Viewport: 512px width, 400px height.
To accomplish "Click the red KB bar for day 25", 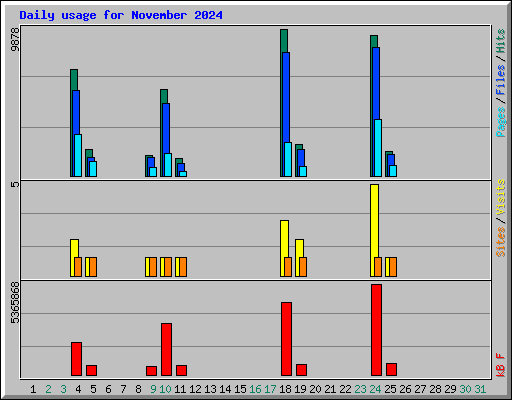I will pyautogui.click(x=391, y=369).
